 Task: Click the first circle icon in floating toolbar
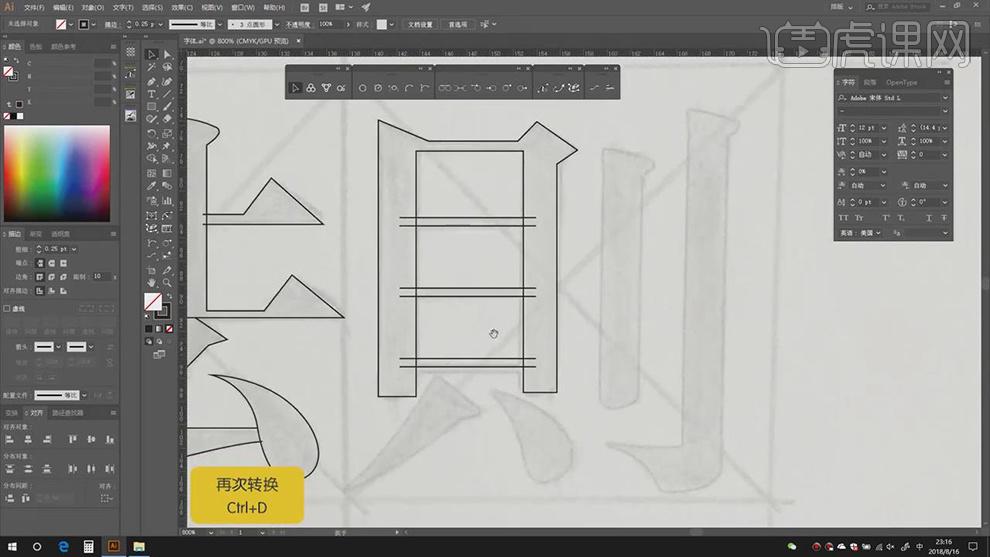click(362, 88)
